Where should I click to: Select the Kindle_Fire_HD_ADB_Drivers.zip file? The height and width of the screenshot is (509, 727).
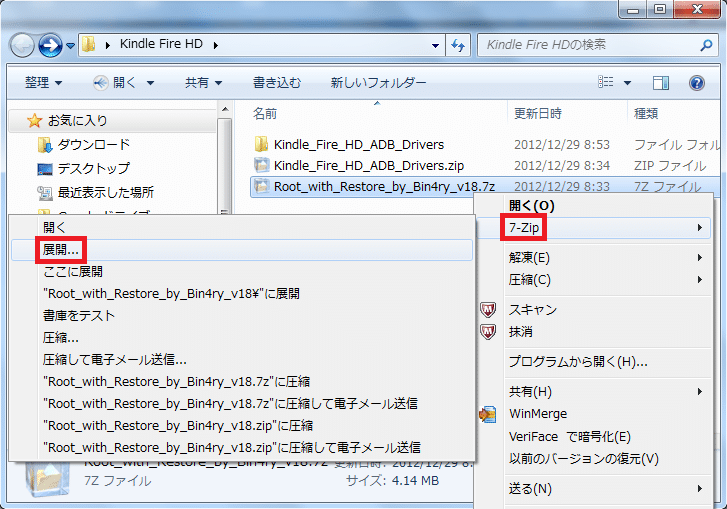pyautogui.click(x=369, y=165)
